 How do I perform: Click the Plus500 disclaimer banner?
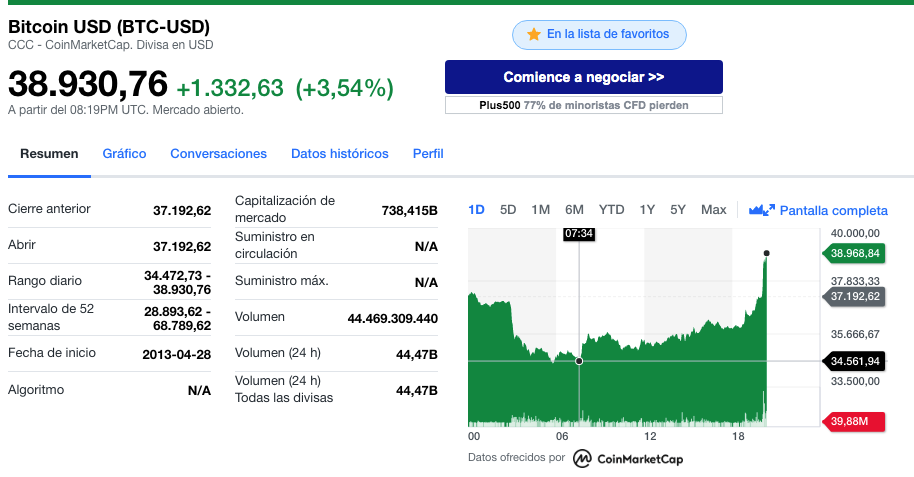(583, 106)
